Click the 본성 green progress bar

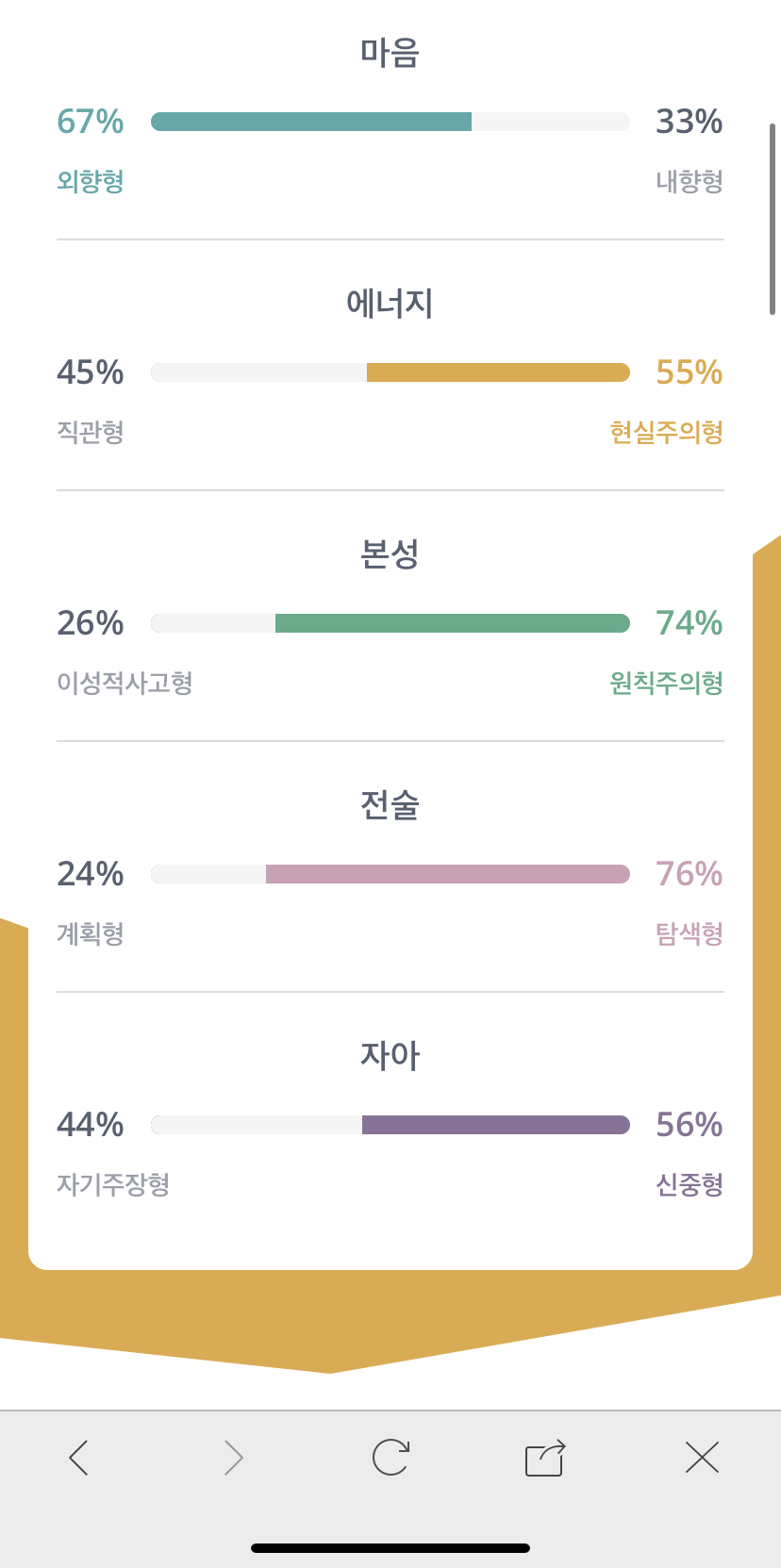(x=452, y=623)
